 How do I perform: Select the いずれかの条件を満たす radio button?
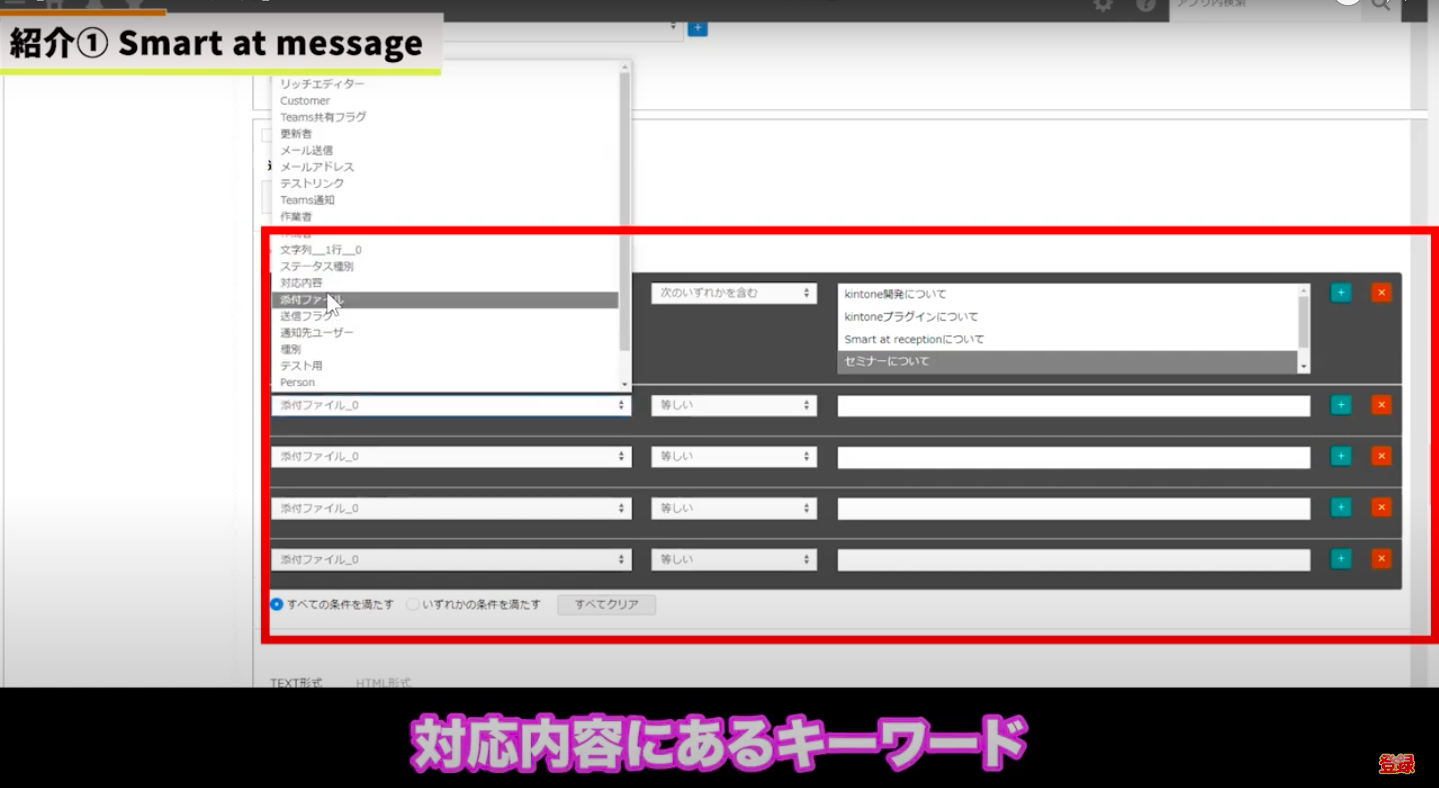pyautogui.click(x=411, y=603)
